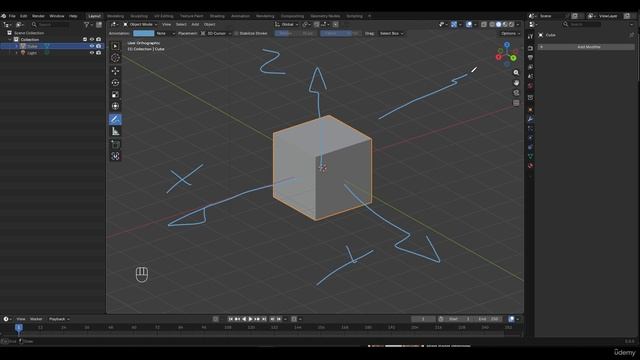This screenshot has width=640, height=360.
Task: Click the blue Z axis on navigation gizmo
Action: click(x=507, y=45)
